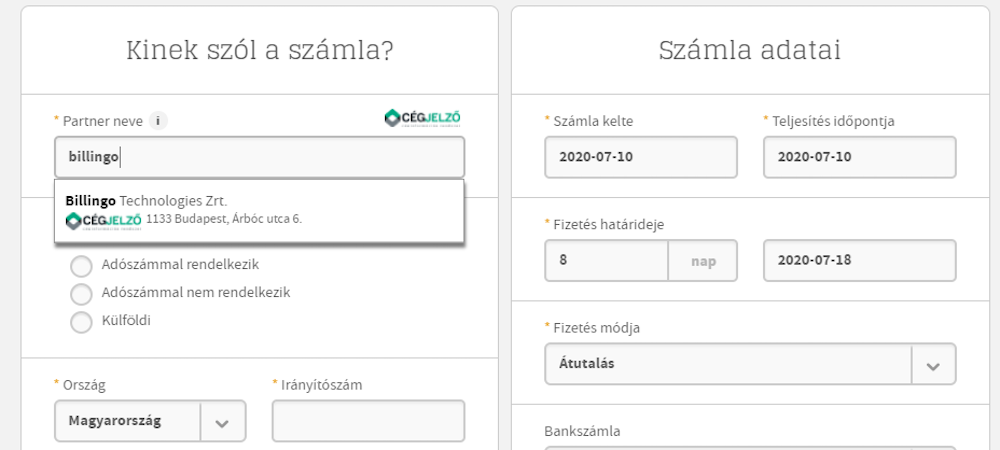
Task: Focus the Partner neve text field
Action: pos(260,157)
